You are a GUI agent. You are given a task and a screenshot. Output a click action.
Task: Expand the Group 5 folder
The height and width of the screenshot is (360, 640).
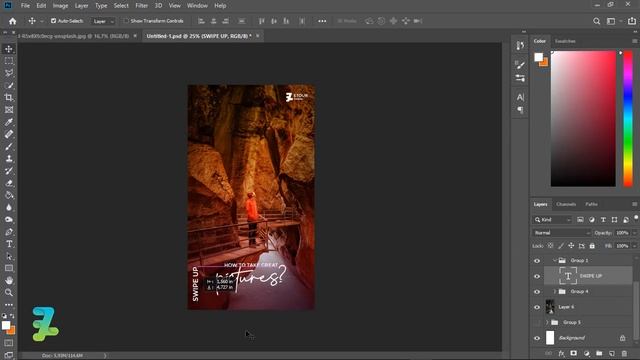click(547, 322)
